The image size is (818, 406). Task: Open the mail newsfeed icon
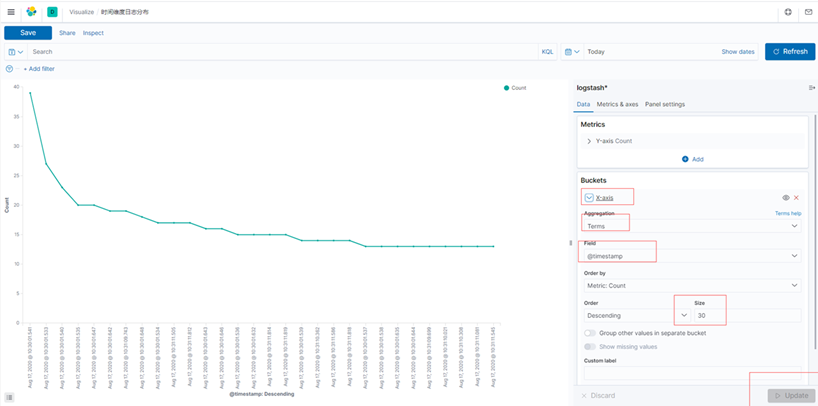click(808, 12)
